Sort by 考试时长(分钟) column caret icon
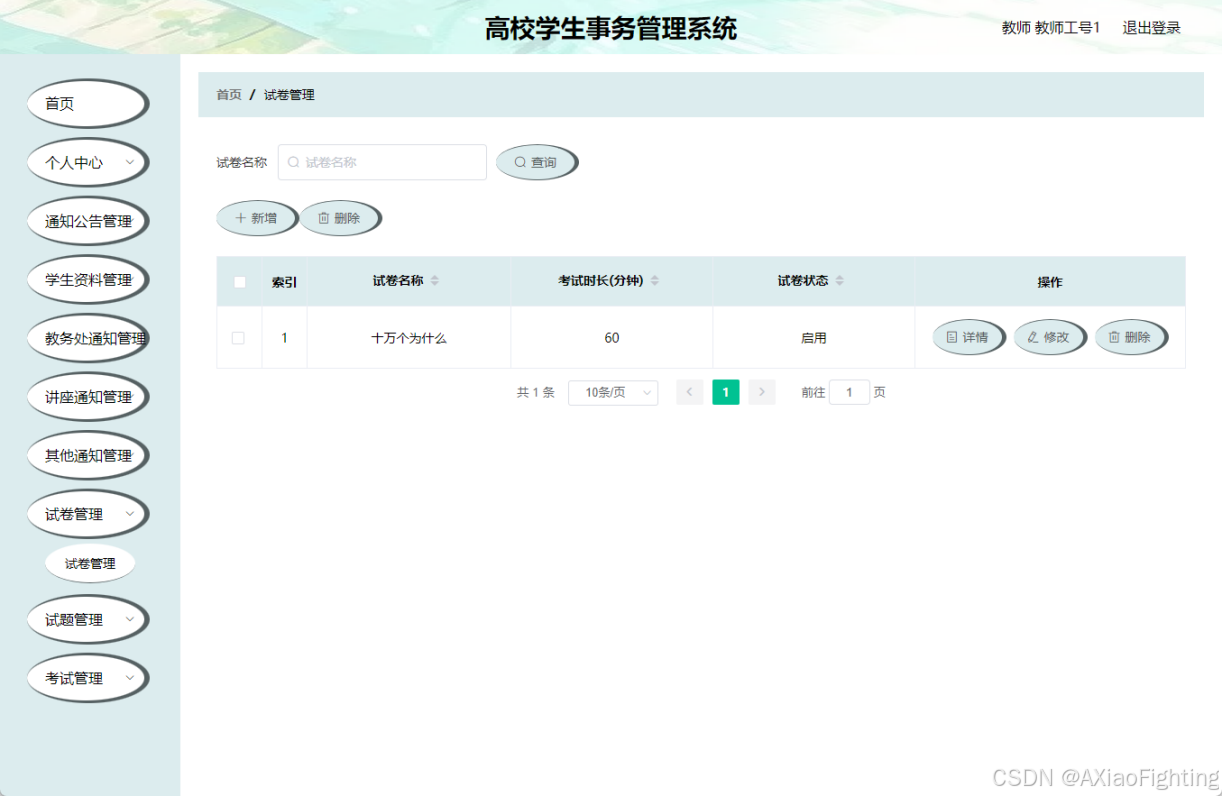Viewport: 1223px width, 797px height. click(655, 281)
